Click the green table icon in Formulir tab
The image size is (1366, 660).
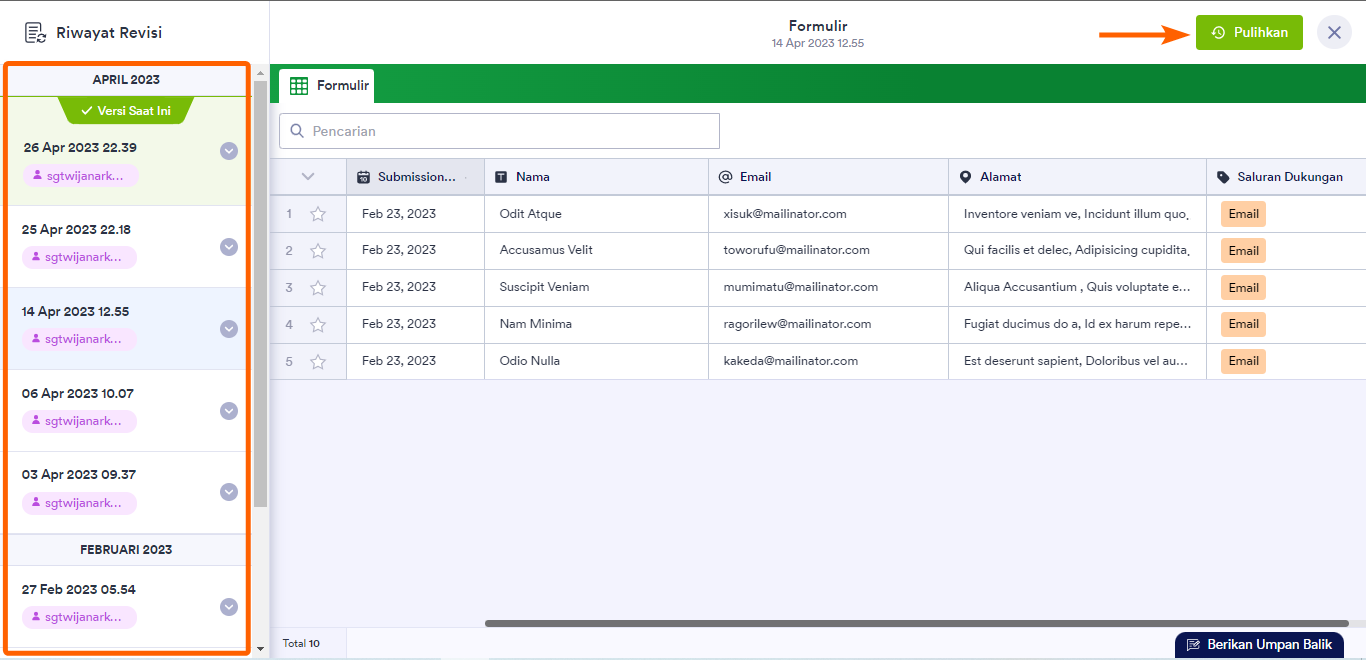(299, 86)
